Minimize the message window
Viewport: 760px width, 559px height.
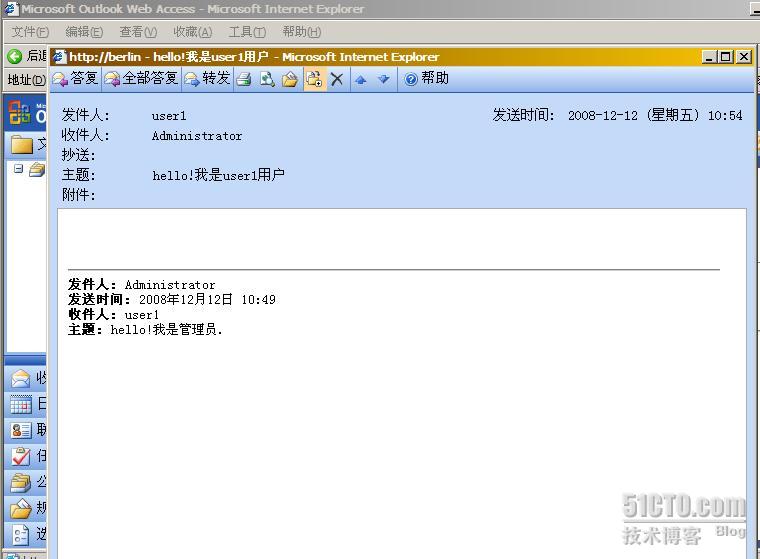click(x=709, y=57)
